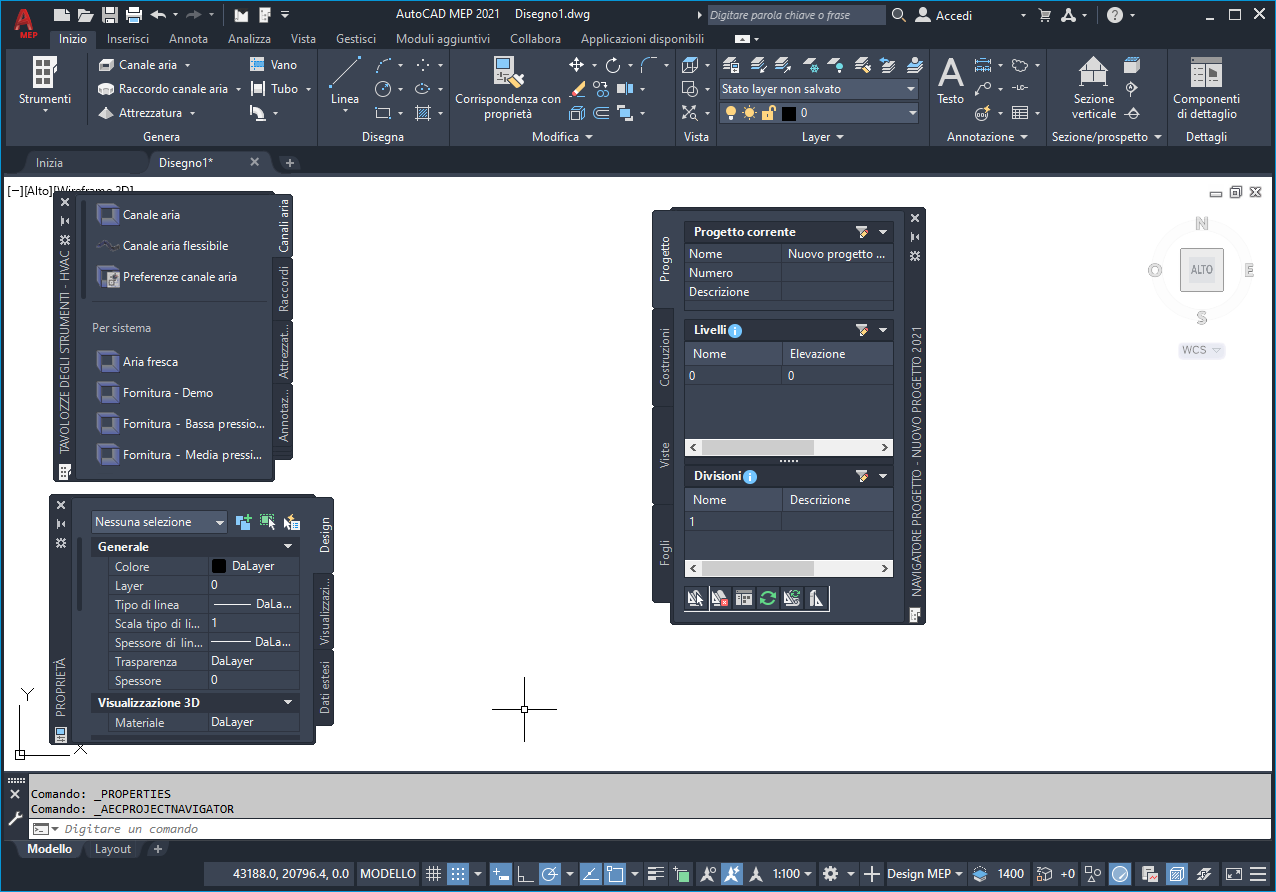Screen dimensions: 1276x892
Task: Click Preferenze canale aria in tool palette
Action: point(166,277)
